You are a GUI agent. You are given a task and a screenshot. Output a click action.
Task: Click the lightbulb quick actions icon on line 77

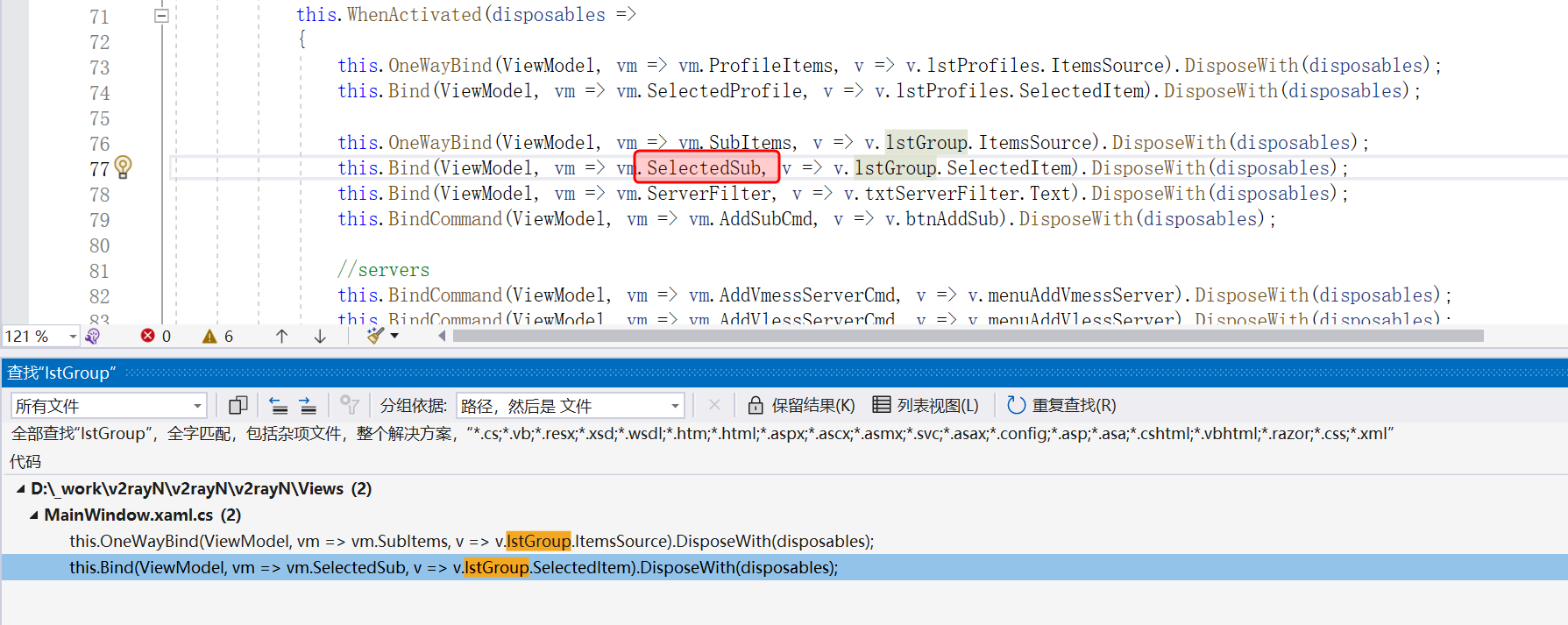(x=123, y=167)
